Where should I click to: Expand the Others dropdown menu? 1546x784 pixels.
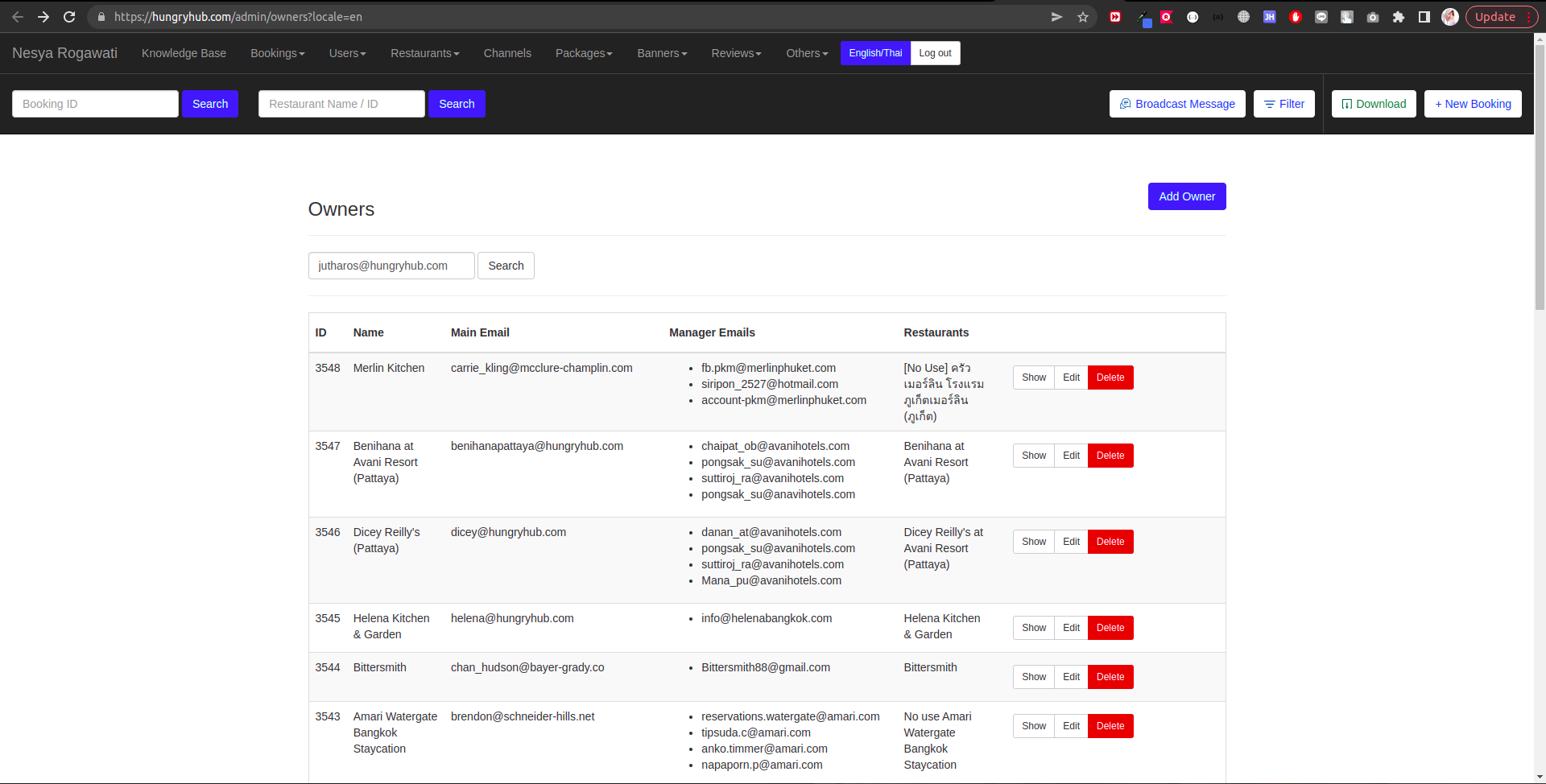(806, 53)
